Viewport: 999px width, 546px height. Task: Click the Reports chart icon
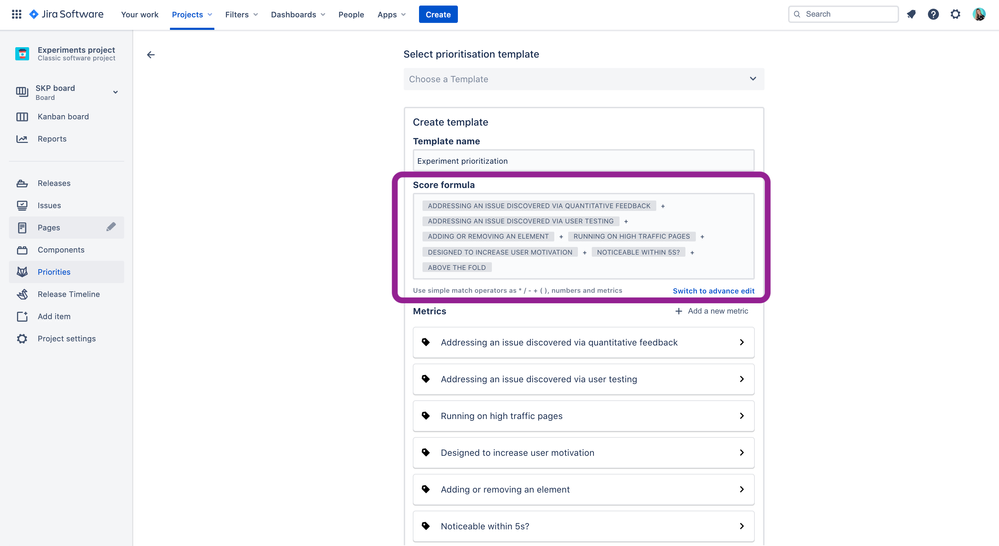click(x=22, y=139)
